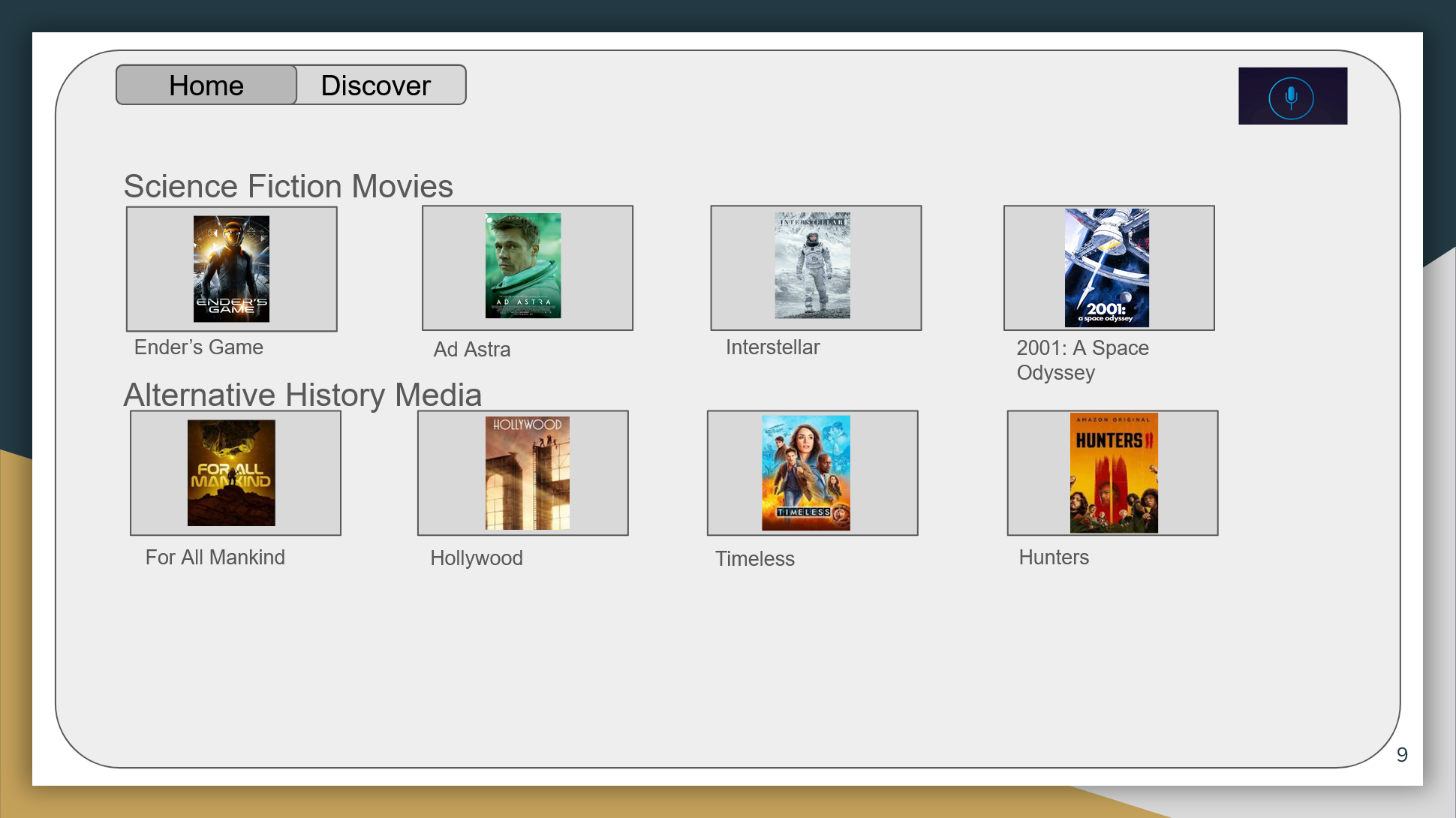Select the Science Fiction Movies heading
This screenshot has width=1456, height=818.
pyautogui.click(x=288, y=186)
